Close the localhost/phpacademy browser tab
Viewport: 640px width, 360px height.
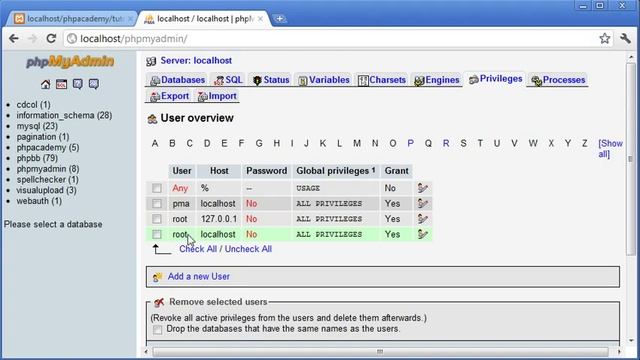(x=130, y=19)
